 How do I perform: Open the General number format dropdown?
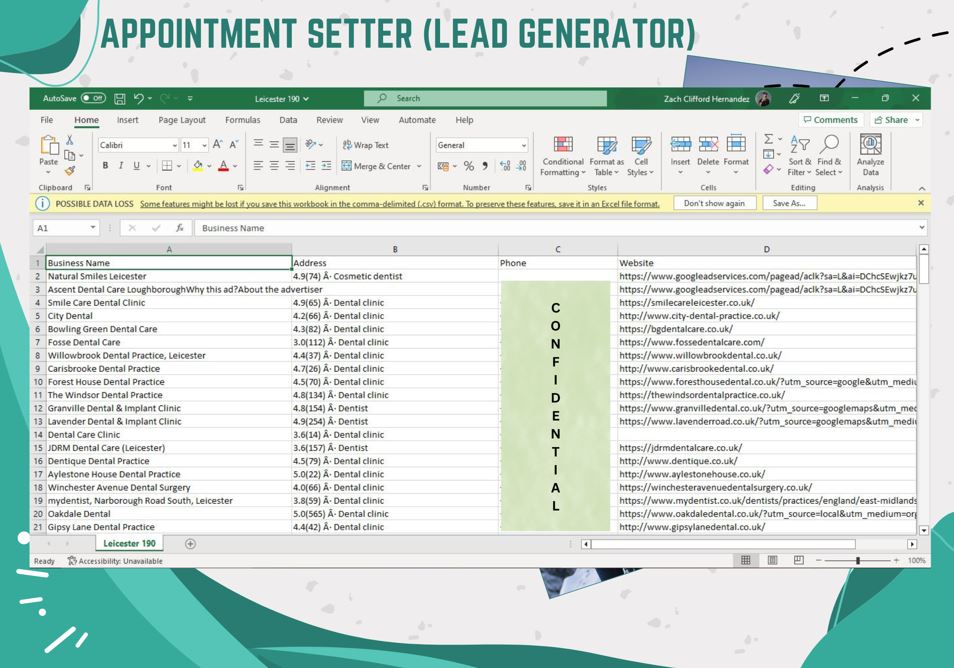524,145
